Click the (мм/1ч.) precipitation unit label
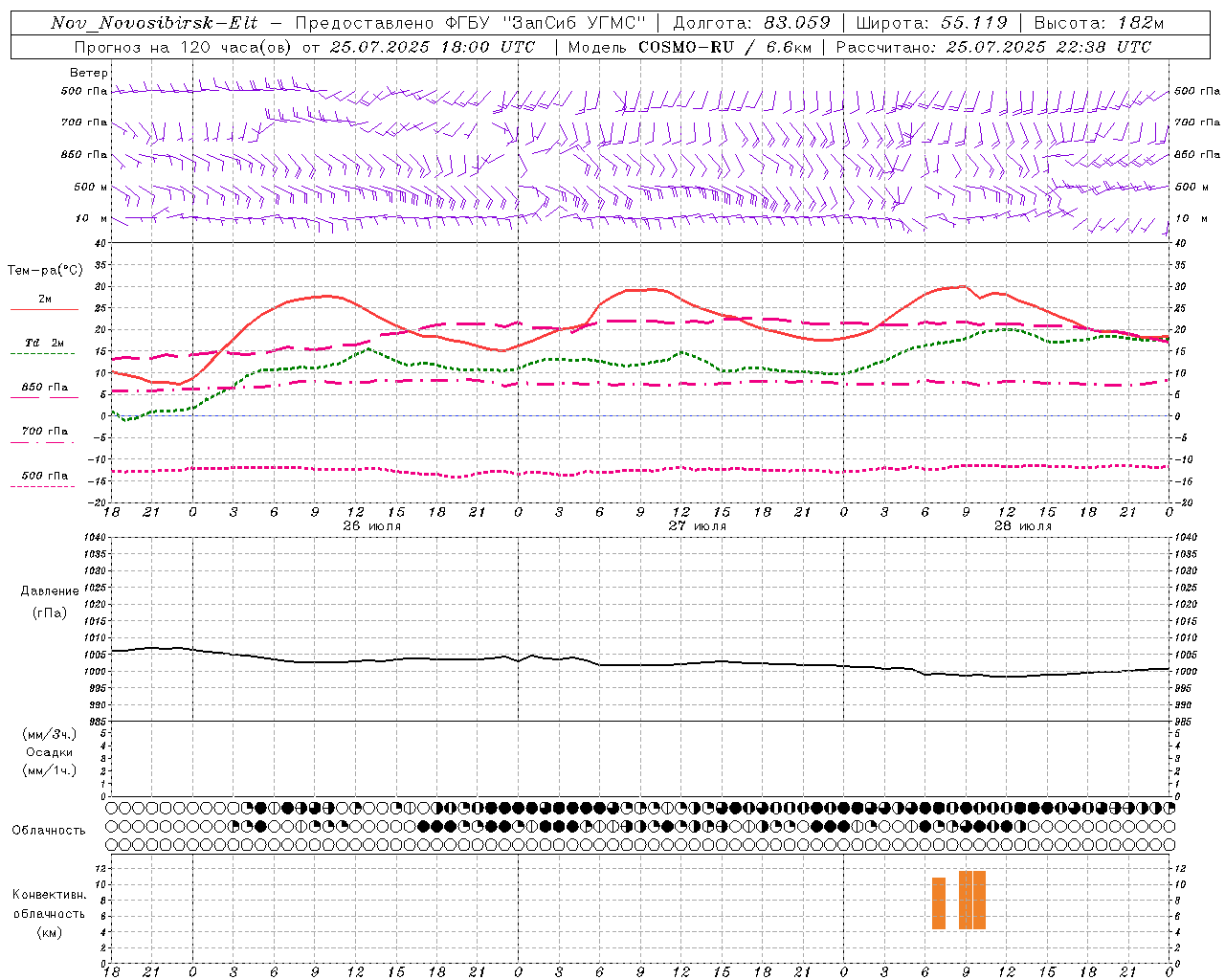Viewport: 1225px width, 980px height. pyautogui.click(x=49, y=770)
